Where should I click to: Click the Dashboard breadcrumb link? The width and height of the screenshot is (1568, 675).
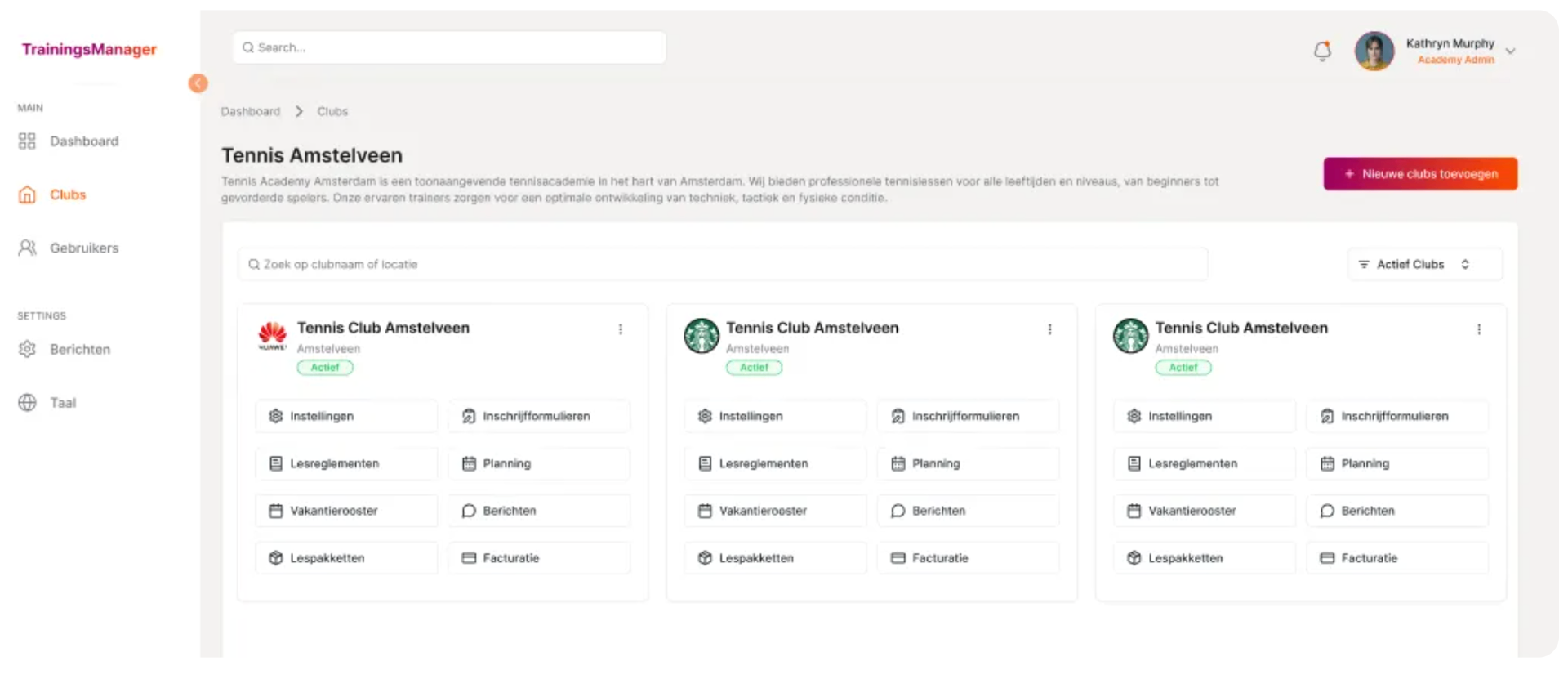point(250,111)
